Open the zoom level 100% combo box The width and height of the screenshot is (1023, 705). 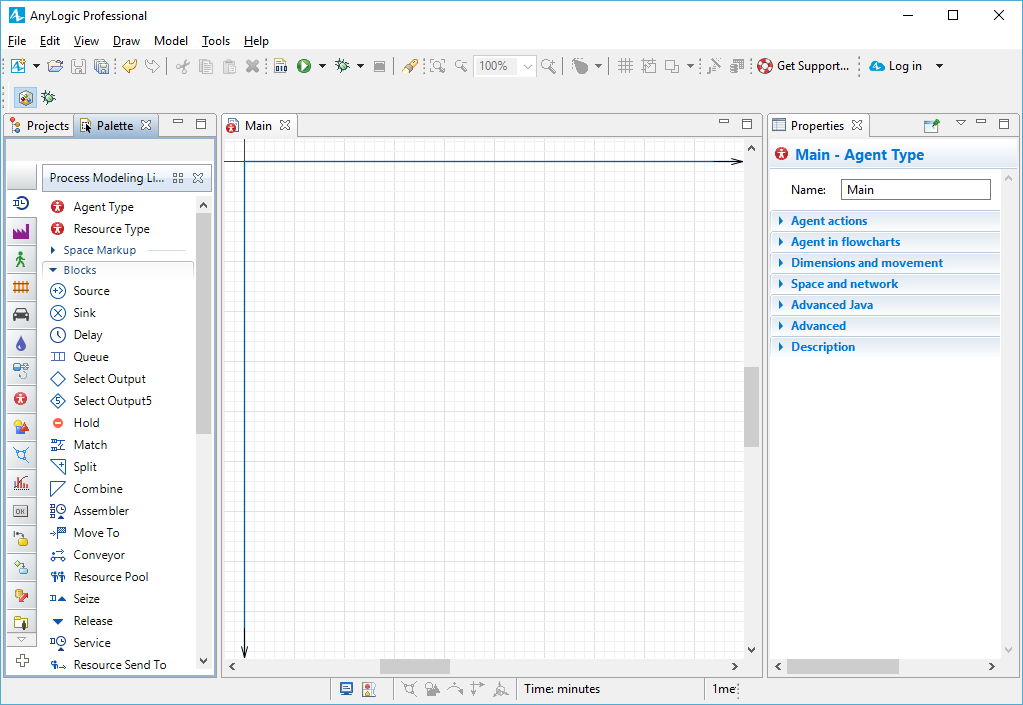pos(505,66)
